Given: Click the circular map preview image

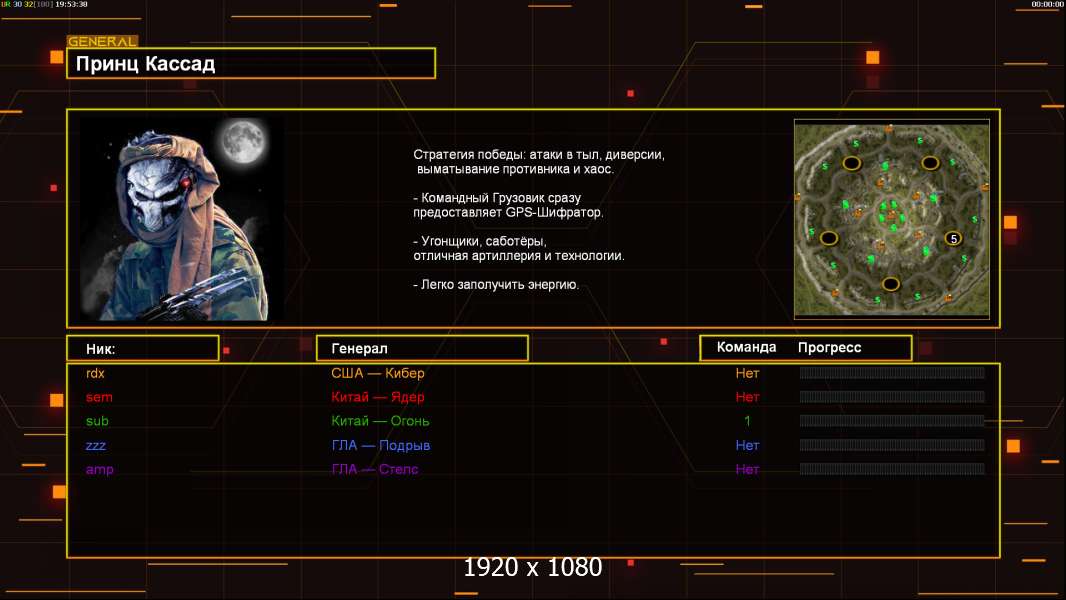Looking at the screenshot, I should [x=892, y=219].
